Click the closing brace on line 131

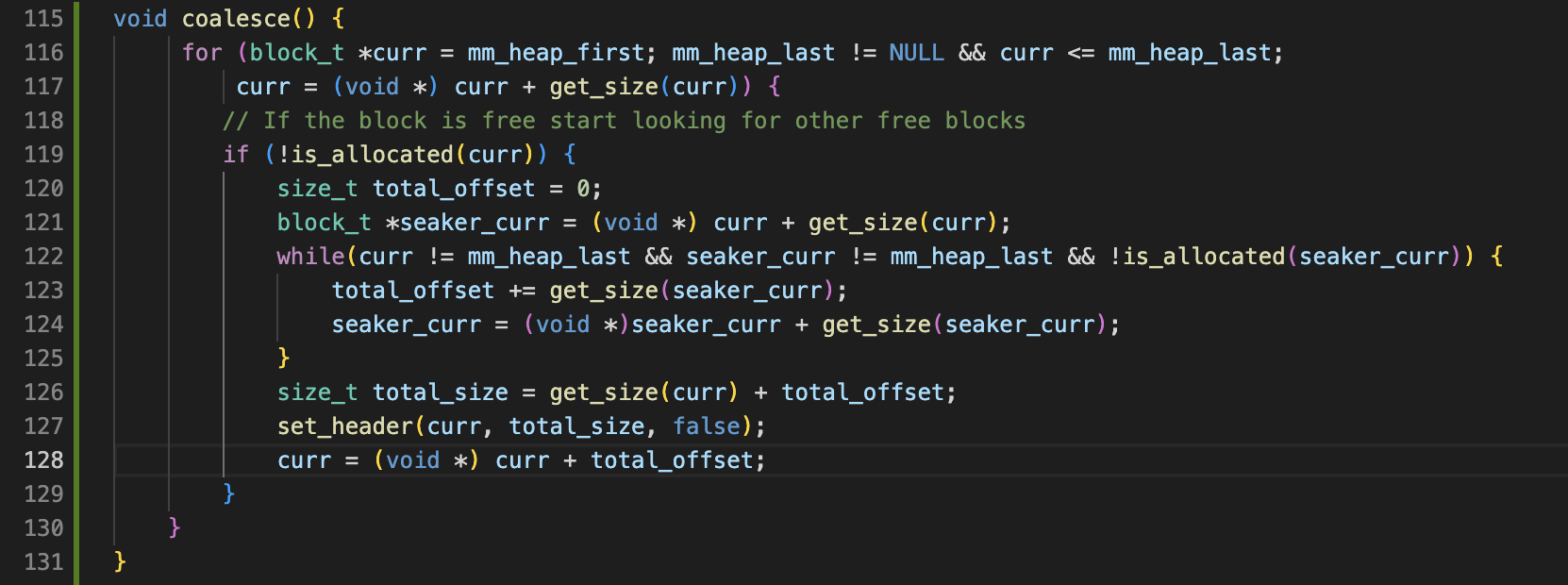click(x=120, y=562)
